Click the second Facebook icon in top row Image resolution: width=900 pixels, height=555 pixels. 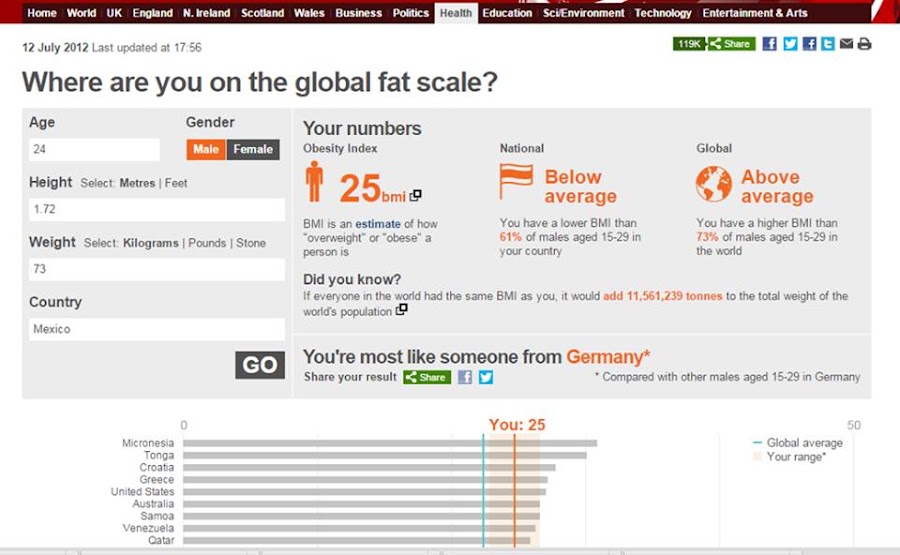pos(809,44)
